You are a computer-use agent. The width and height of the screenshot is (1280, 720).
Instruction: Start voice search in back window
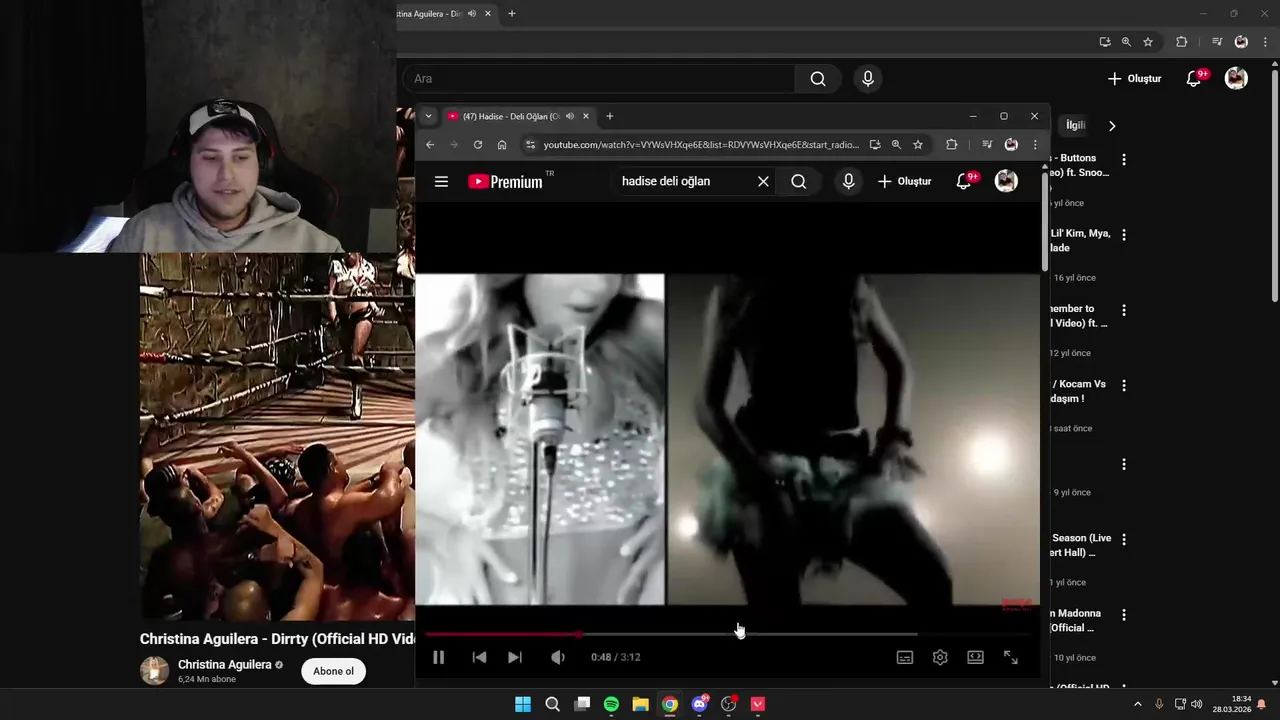click(867, 79)
